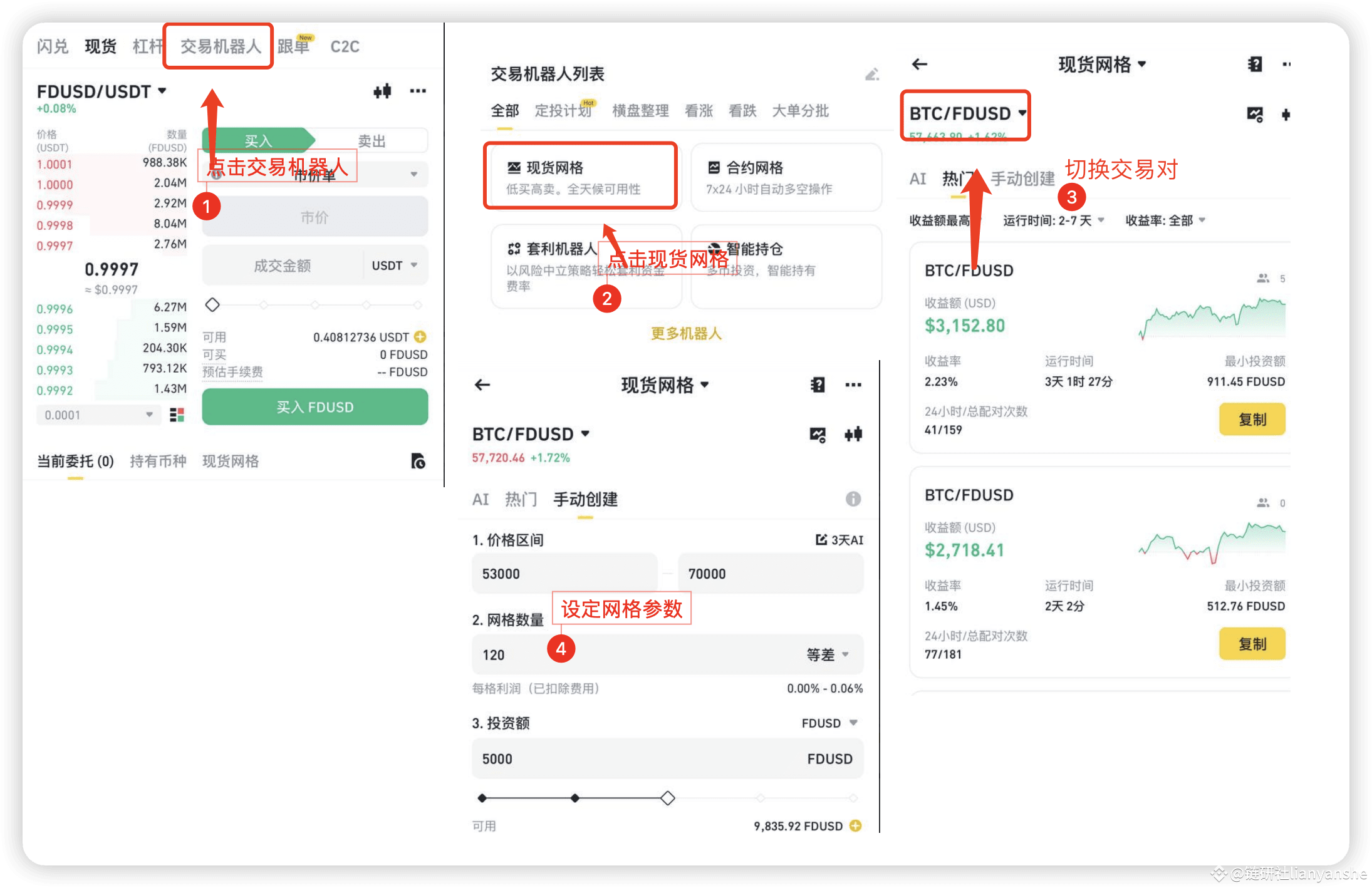Click the info icon beside the 手动创建 tabs
The image size is (1372, 888).
[853, 499]
